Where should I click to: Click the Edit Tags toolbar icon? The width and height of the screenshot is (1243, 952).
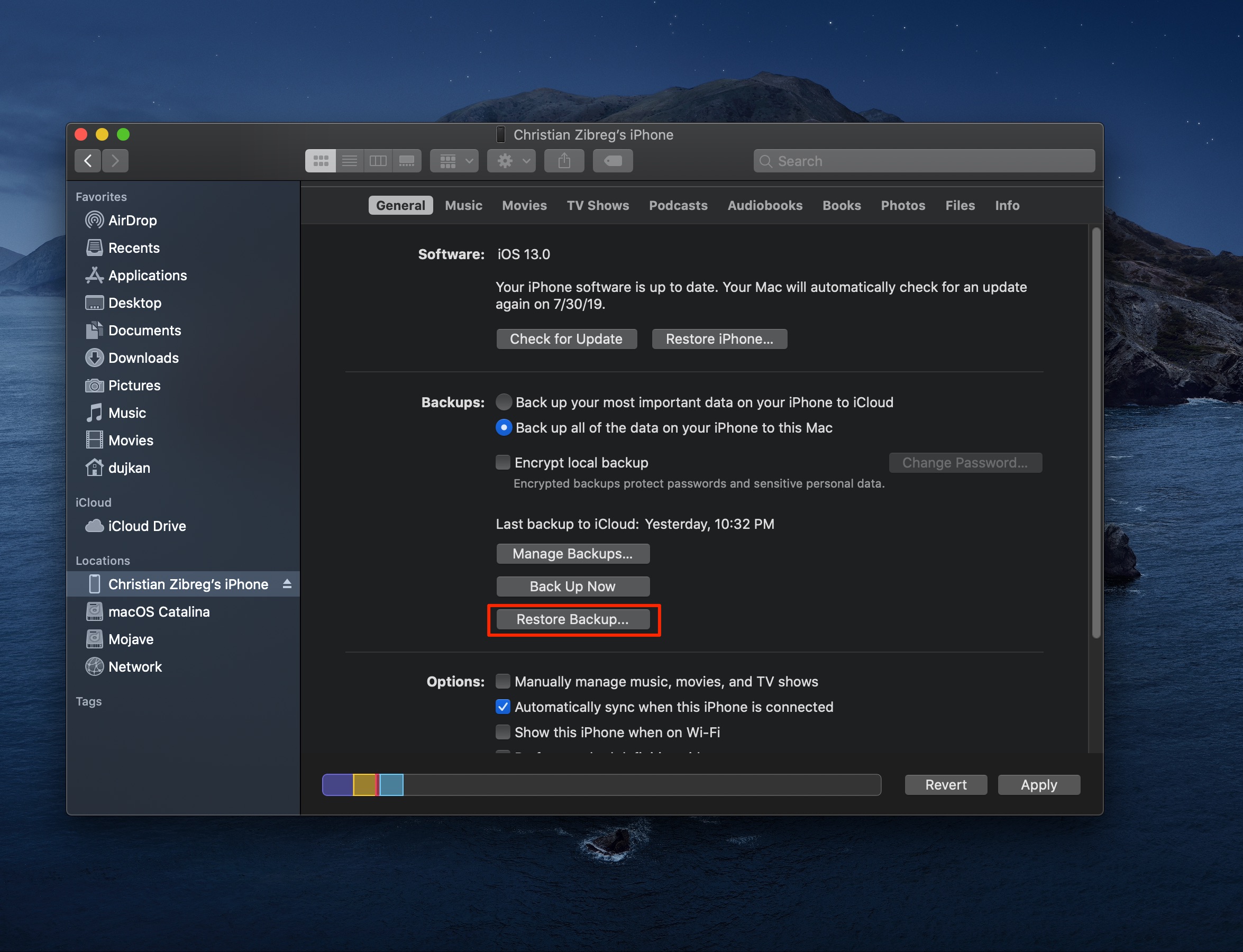(613, 161)
